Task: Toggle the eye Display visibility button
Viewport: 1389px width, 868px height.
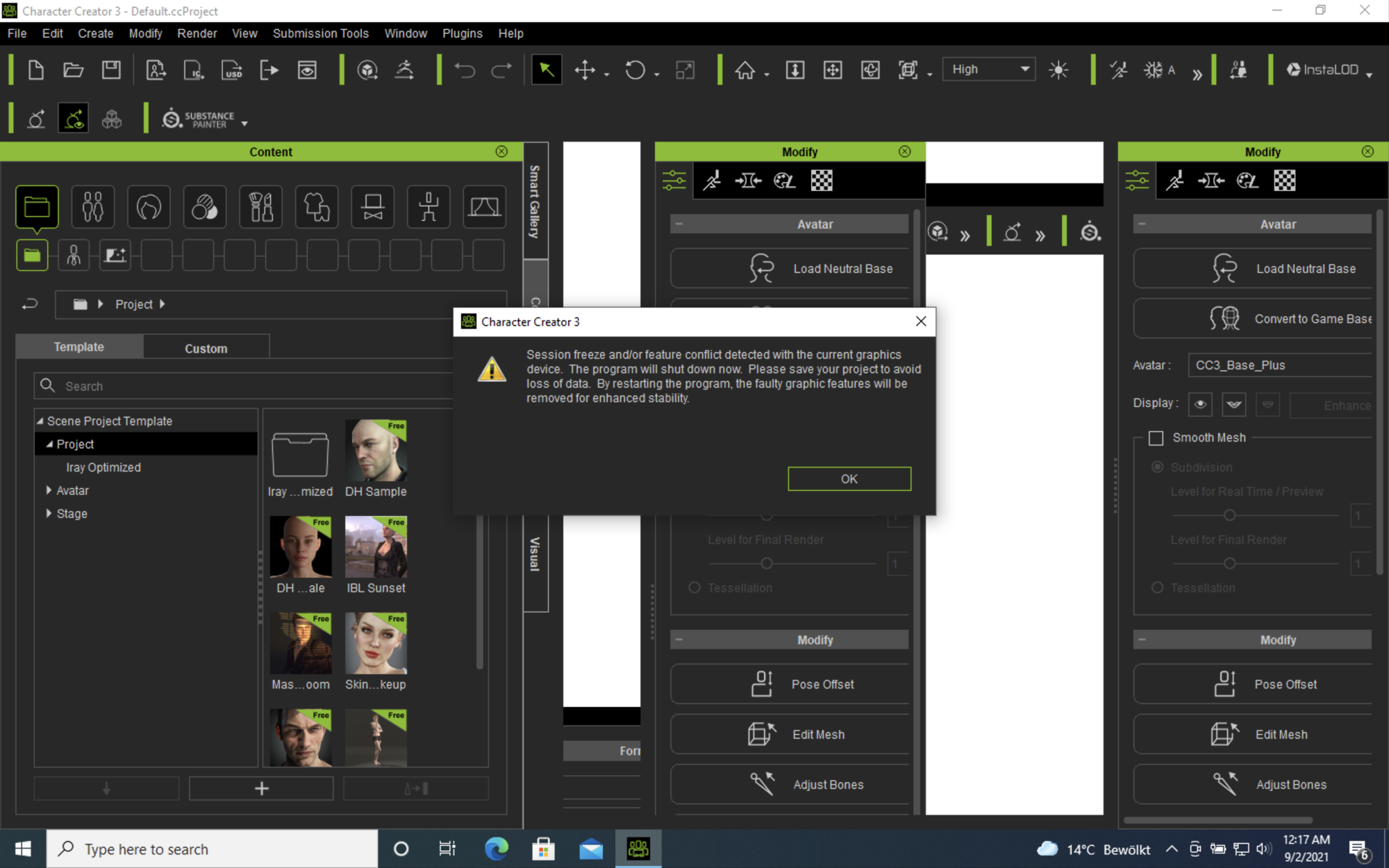Action: [x=1200, y=405]
